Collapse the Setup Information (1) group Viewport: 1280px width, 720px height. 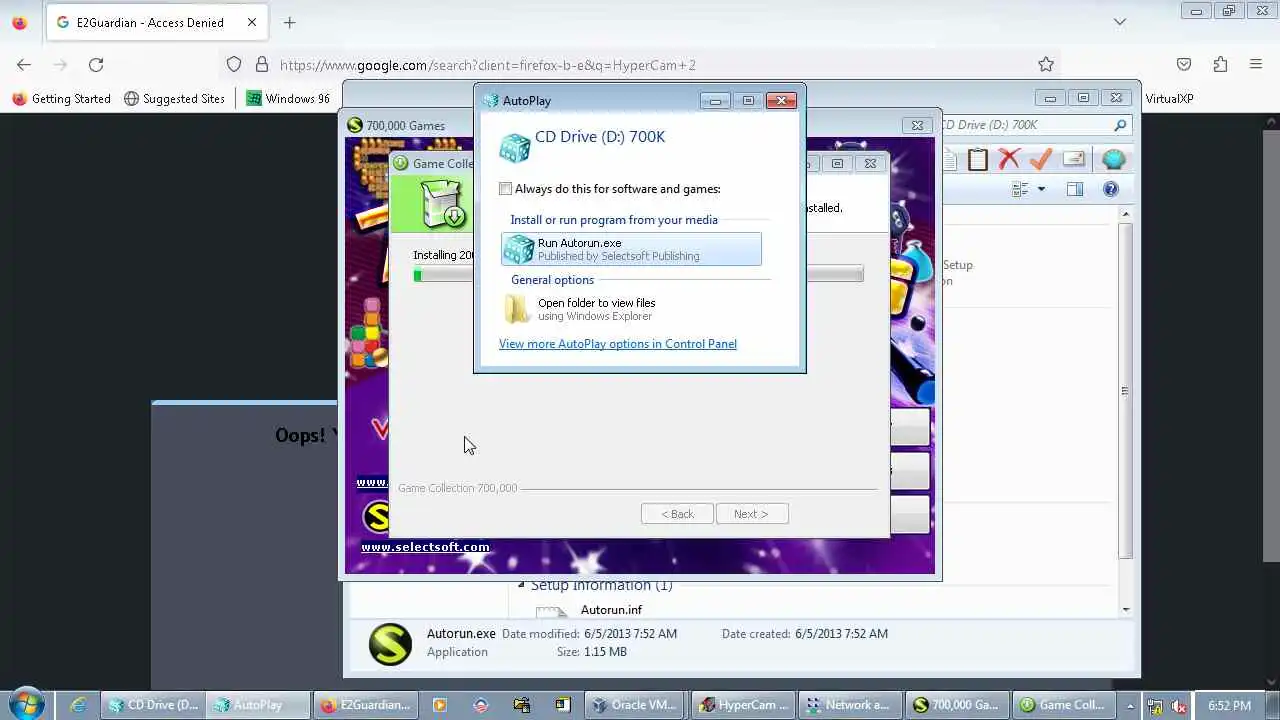point(521,585)
